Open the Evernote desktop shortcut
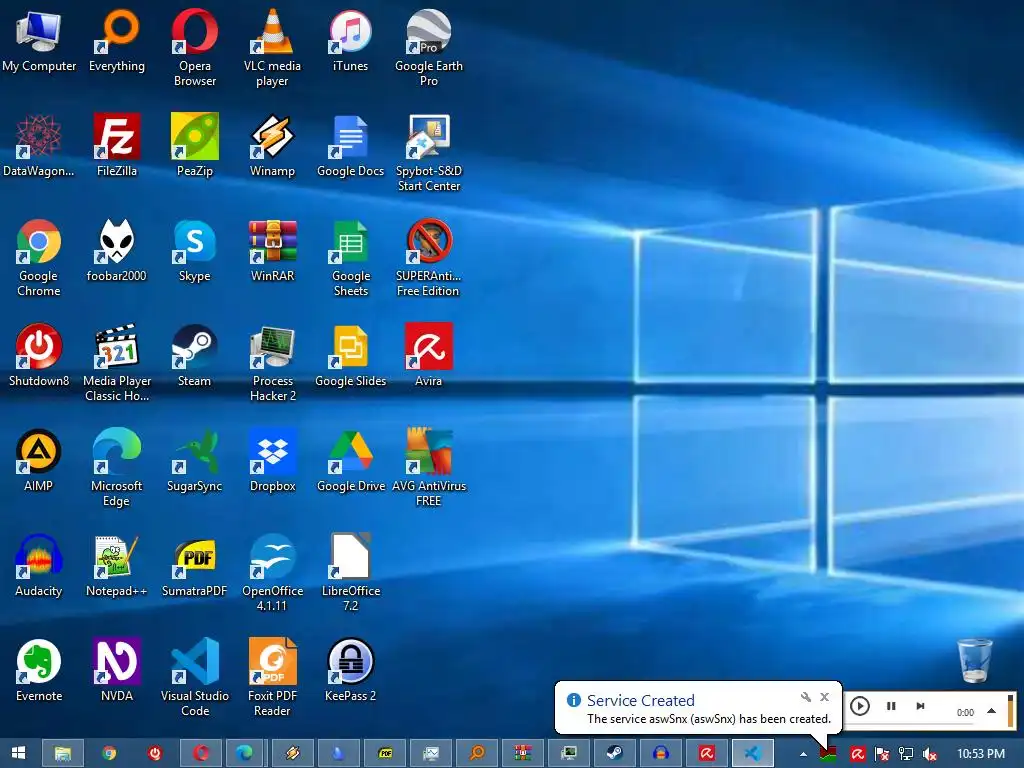Image resolution: width=1024 pixels, height=768 pixels. click(x=39, y=671)
